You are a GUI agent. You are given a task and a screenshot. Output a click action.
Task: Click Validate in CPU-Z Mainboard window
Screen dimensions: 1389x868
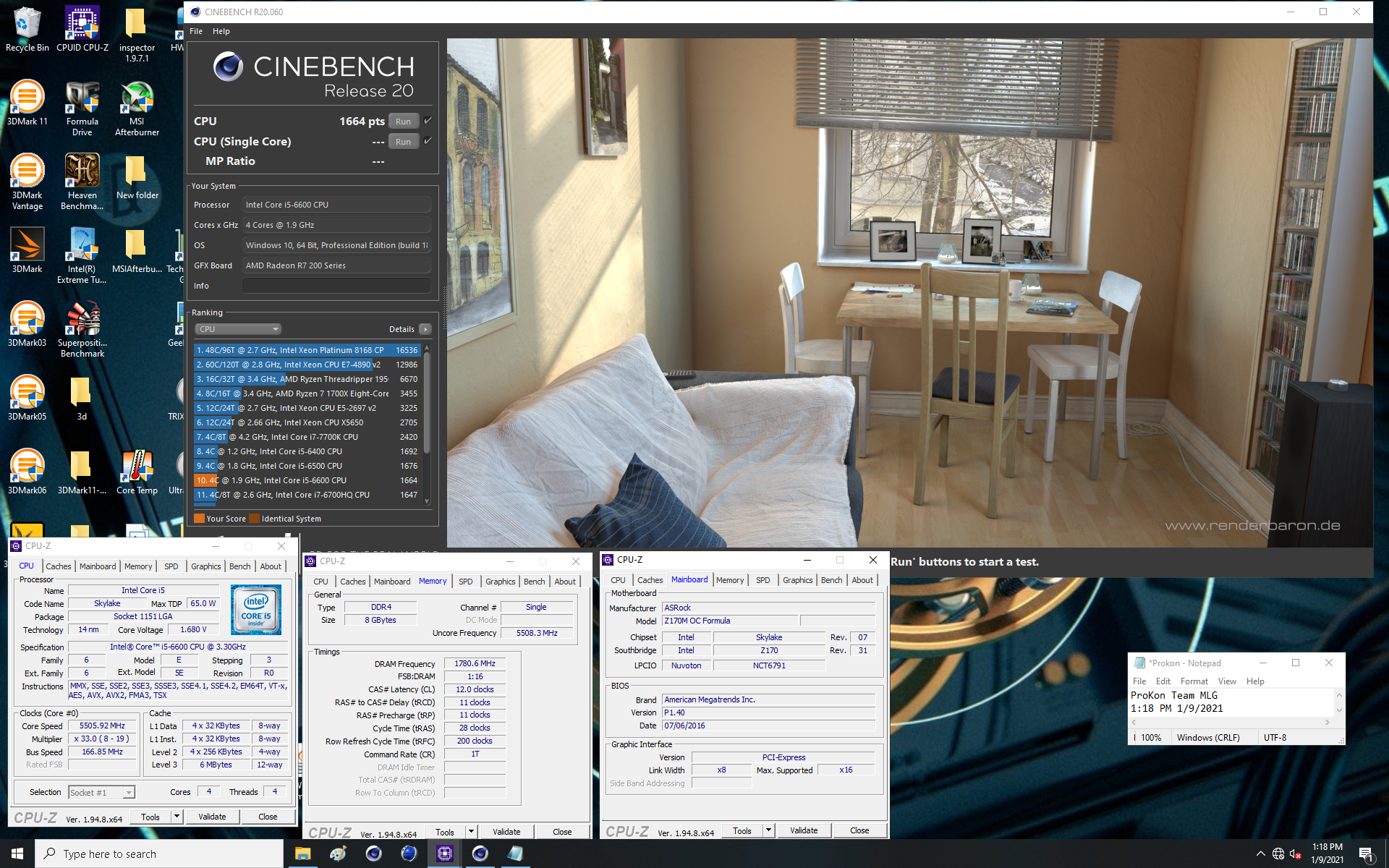point(804,830)
